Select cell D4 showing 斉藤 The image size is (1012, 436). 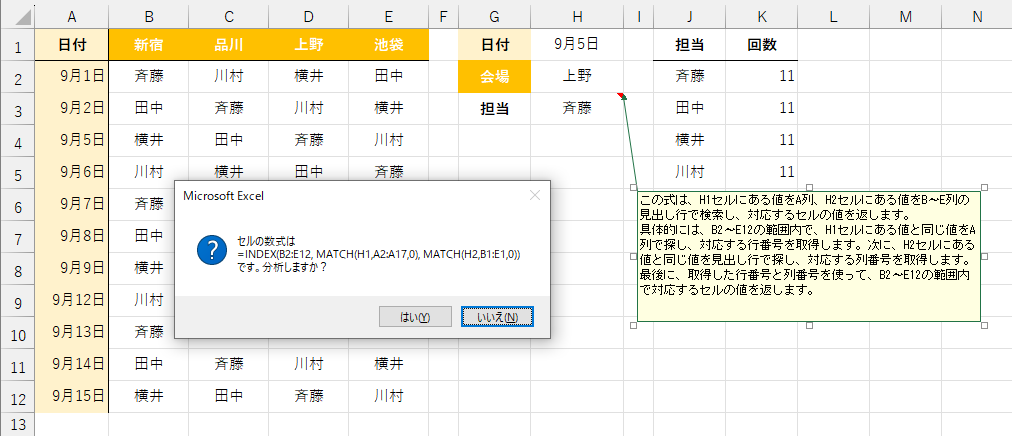point(309,140)
